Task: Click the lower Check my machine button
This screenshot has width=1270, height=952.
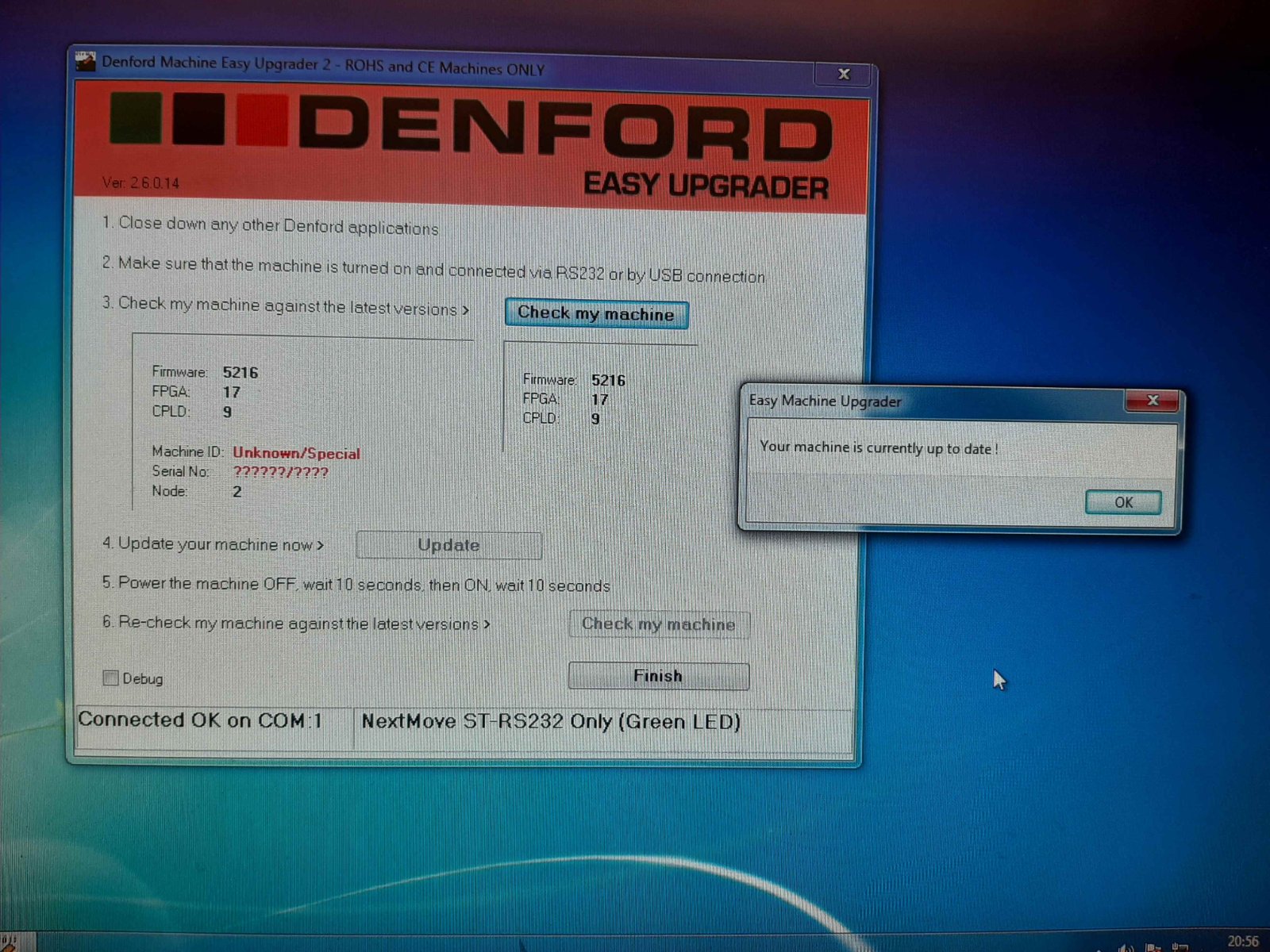Action: click(659, 624)
